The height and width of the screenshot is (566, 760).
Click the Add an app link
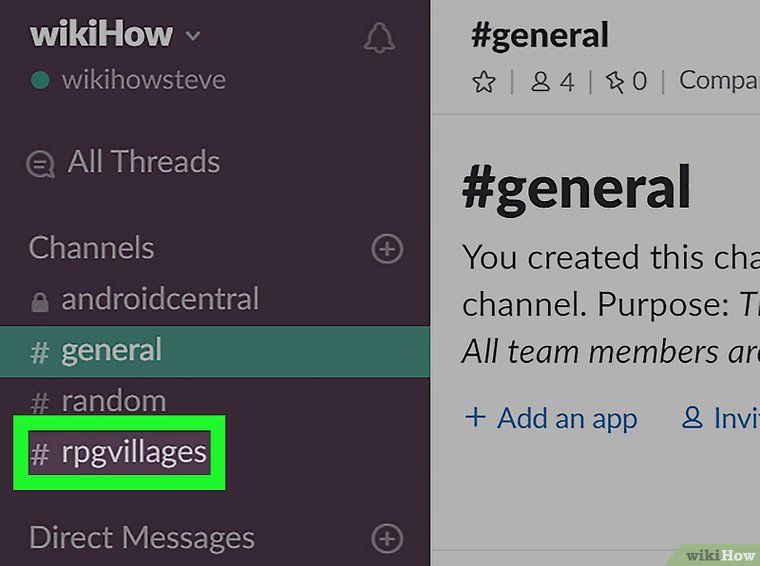(x=551, y=418)
